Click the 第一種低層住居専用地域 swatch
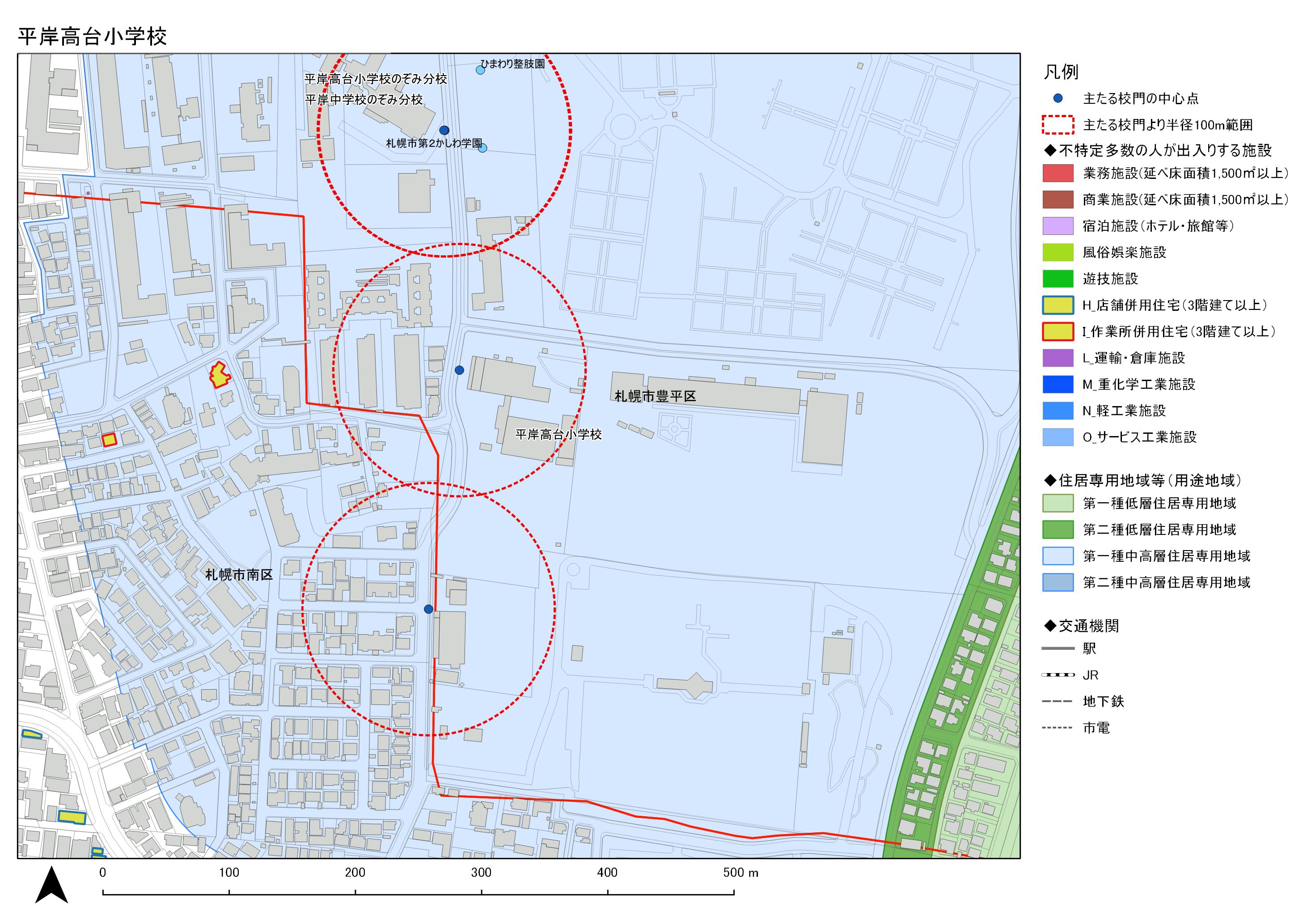Viewport: 1307px width, 924px height. (x=1057, y=503)
